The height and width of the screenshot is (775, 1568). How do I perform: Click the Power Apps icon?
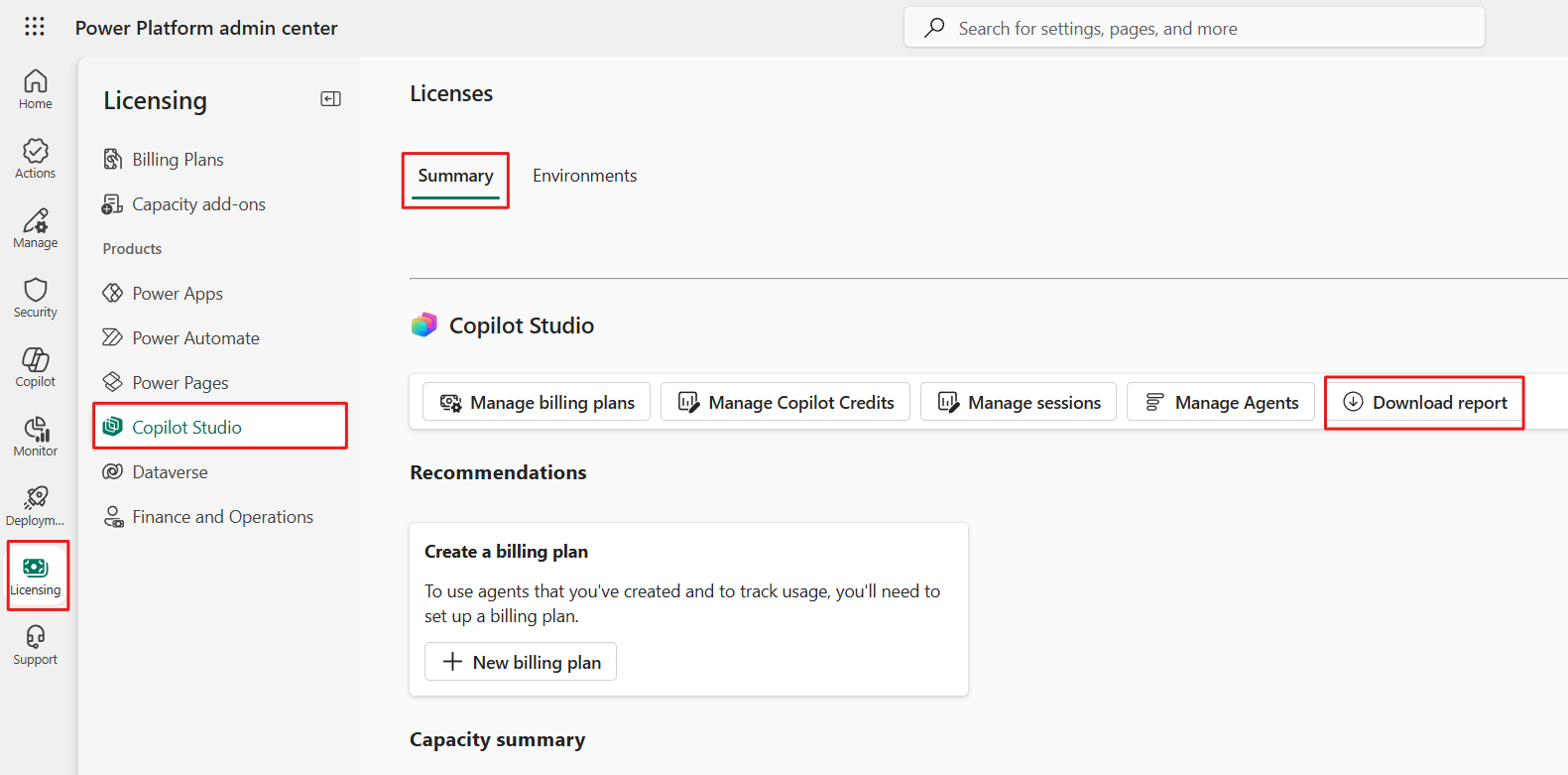pyautogui.click(x=113, y=294)
